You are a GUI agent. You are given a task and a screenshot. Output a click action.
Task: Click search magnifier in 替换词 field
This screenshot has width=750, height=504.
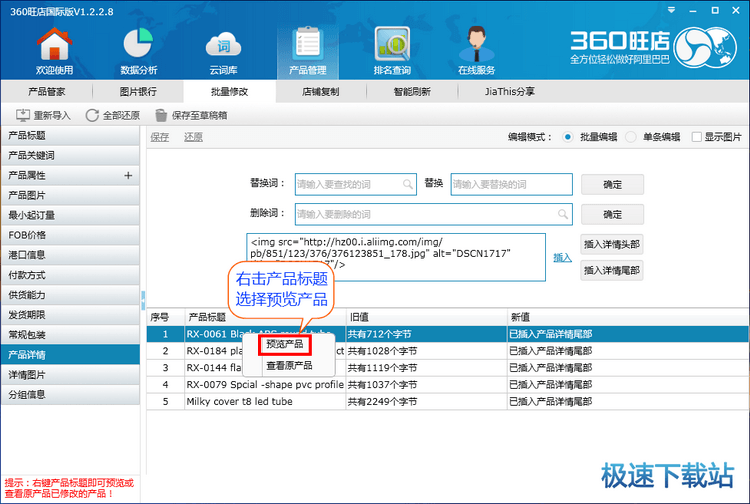click(408, 184)
